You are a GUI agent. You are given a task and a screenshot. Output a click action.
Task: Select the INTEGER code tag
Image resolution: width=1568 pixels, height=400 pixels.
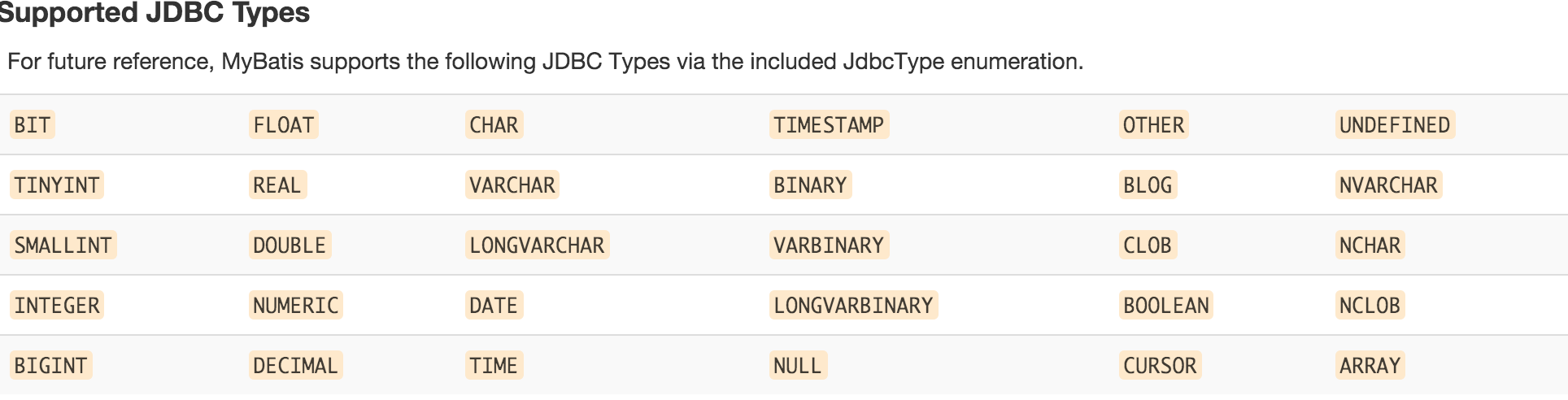[57, 306]
